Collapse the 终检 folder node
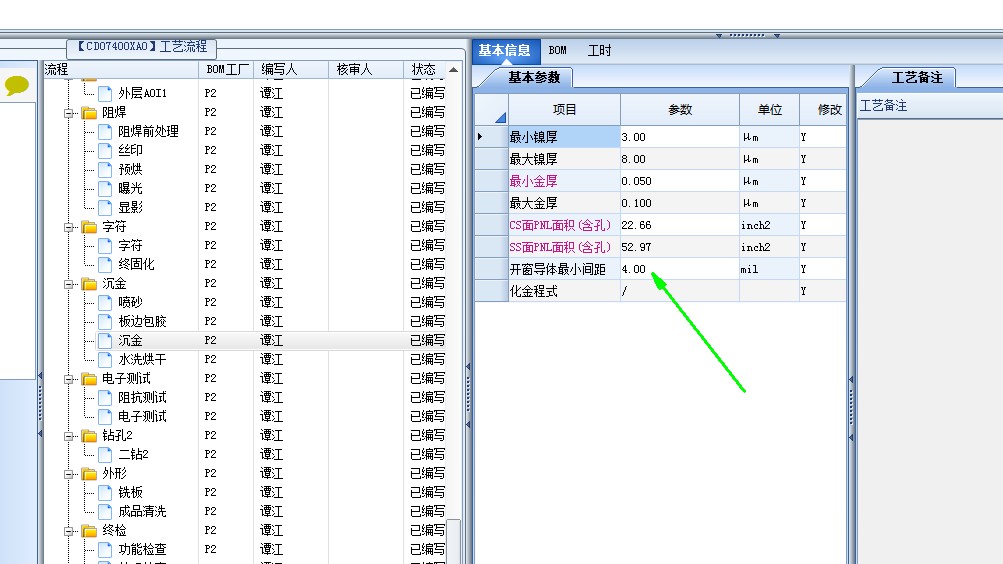The width and height of the screenshot is (1003, 564). click(68, 531)
